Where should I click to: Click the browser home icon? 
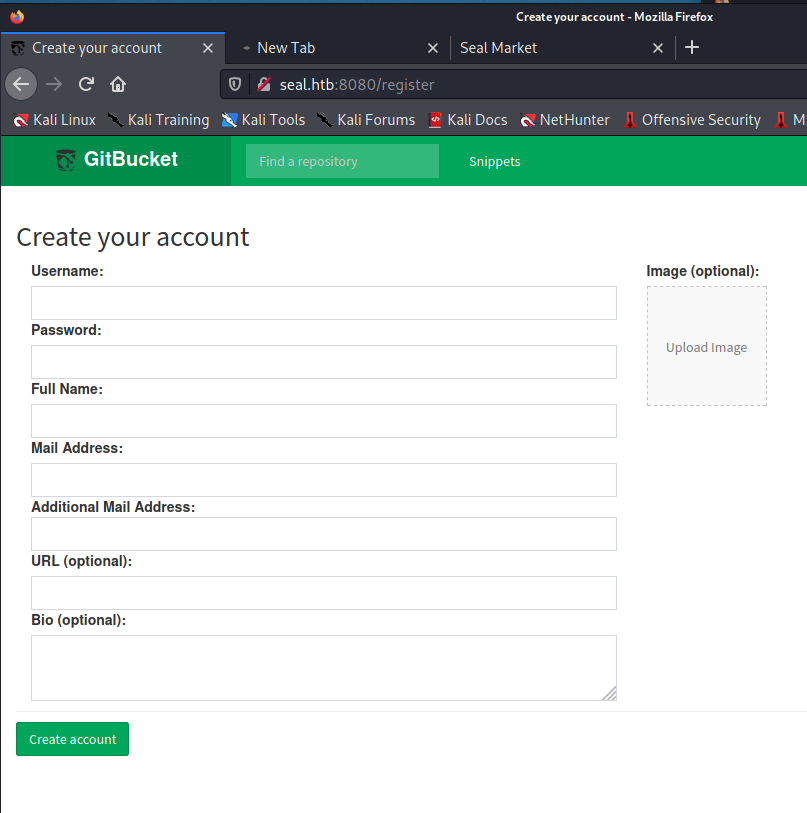click(x=118, y=84)
